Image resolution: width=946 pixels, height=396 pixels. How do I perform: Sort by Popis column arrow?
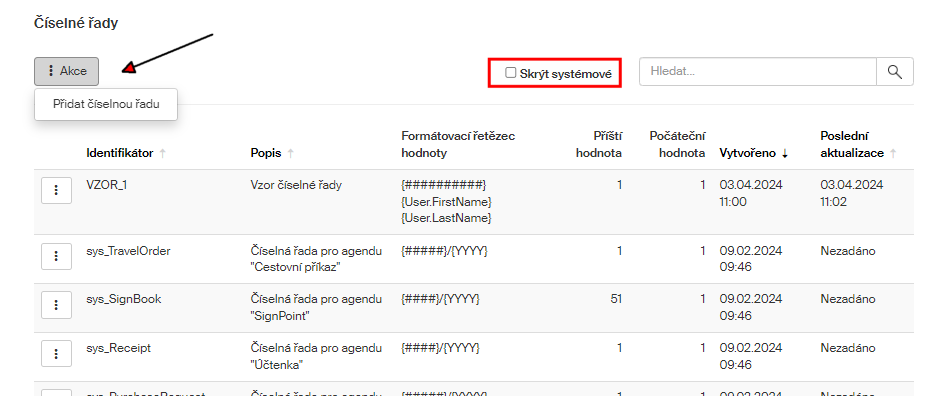[291, 153]
